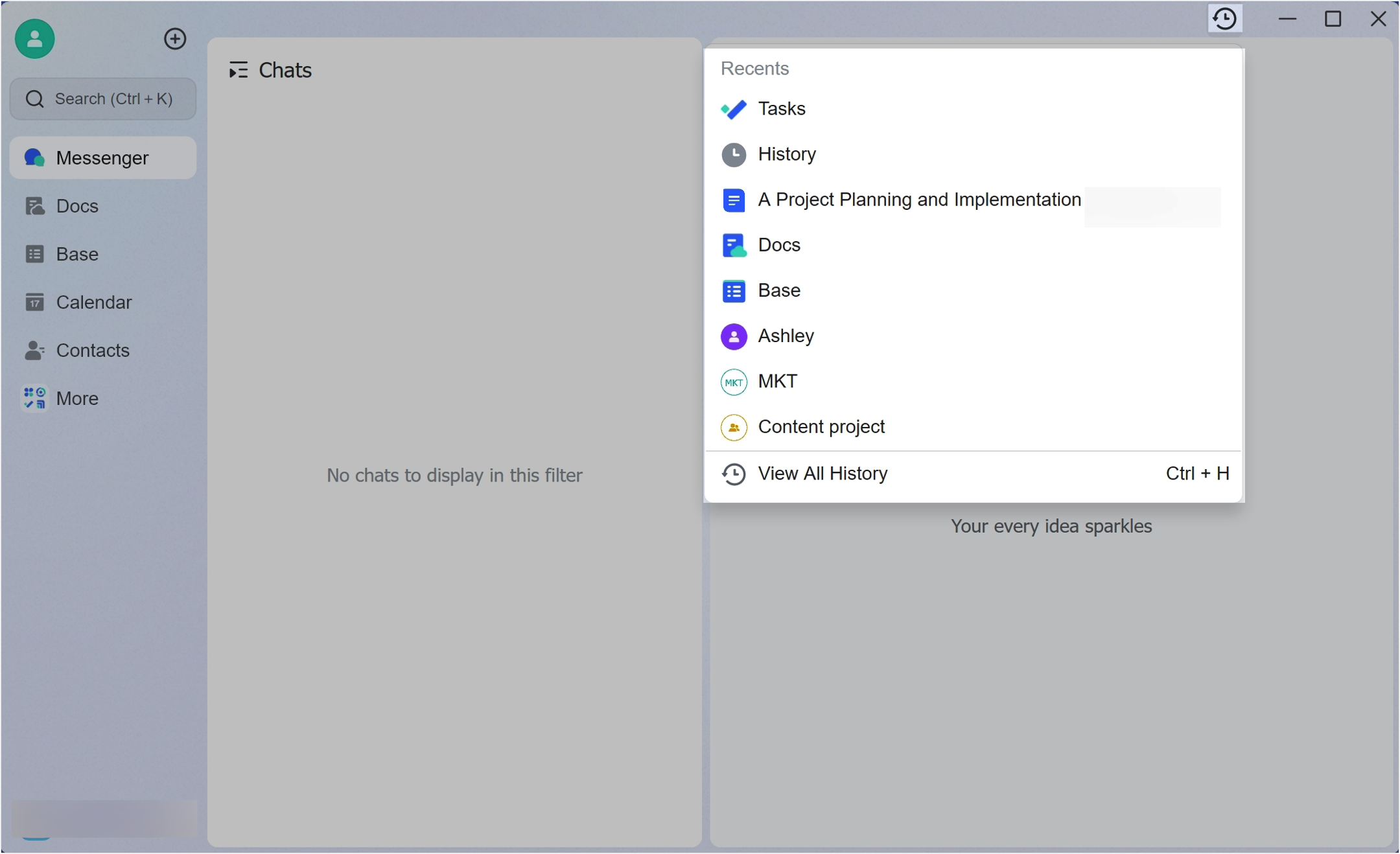Open the Ashley chat from Recents

tap(786, 336)
